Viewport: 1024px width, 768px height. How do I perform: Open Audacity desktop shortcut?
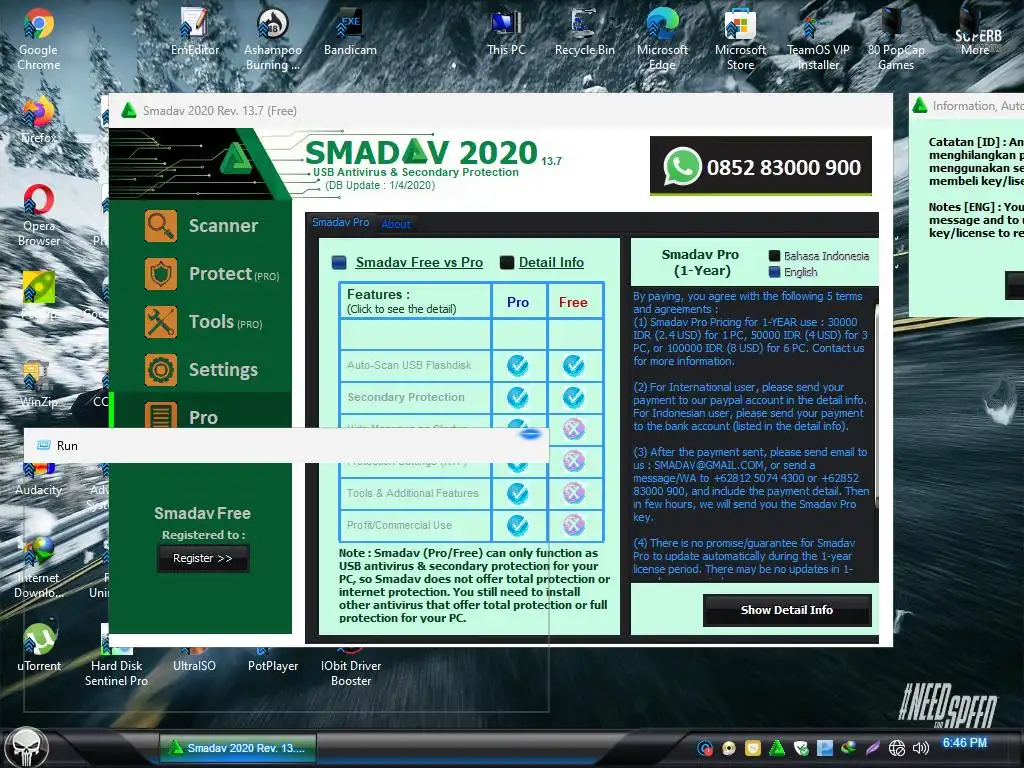pos(39,478)
